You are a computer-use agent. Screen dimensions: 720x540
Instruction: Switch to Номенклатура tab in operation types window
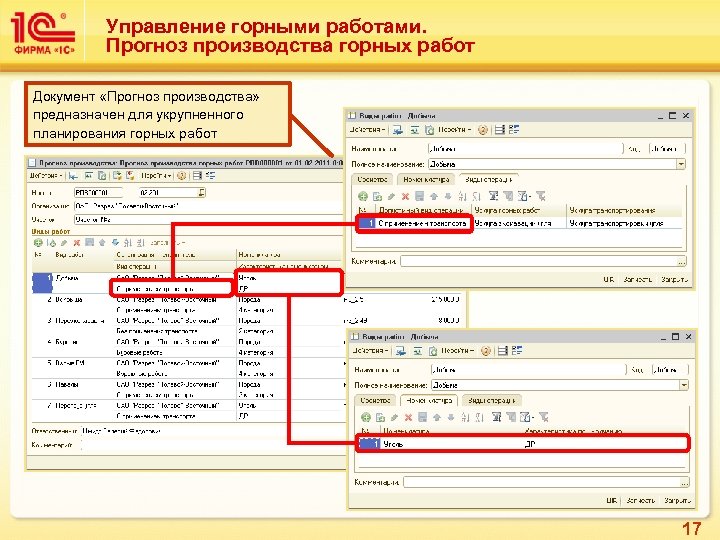pyautogui.click(x=426, y=180)
